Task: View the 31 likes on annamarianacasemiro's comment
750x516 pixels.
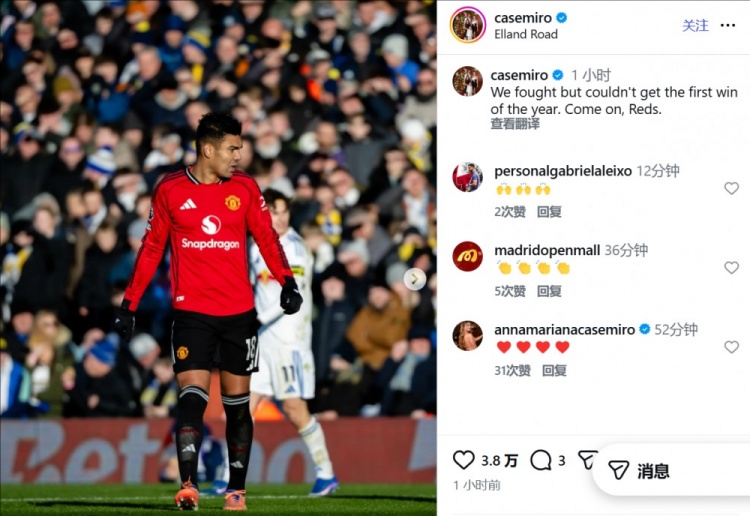Action: coord(512,370)
